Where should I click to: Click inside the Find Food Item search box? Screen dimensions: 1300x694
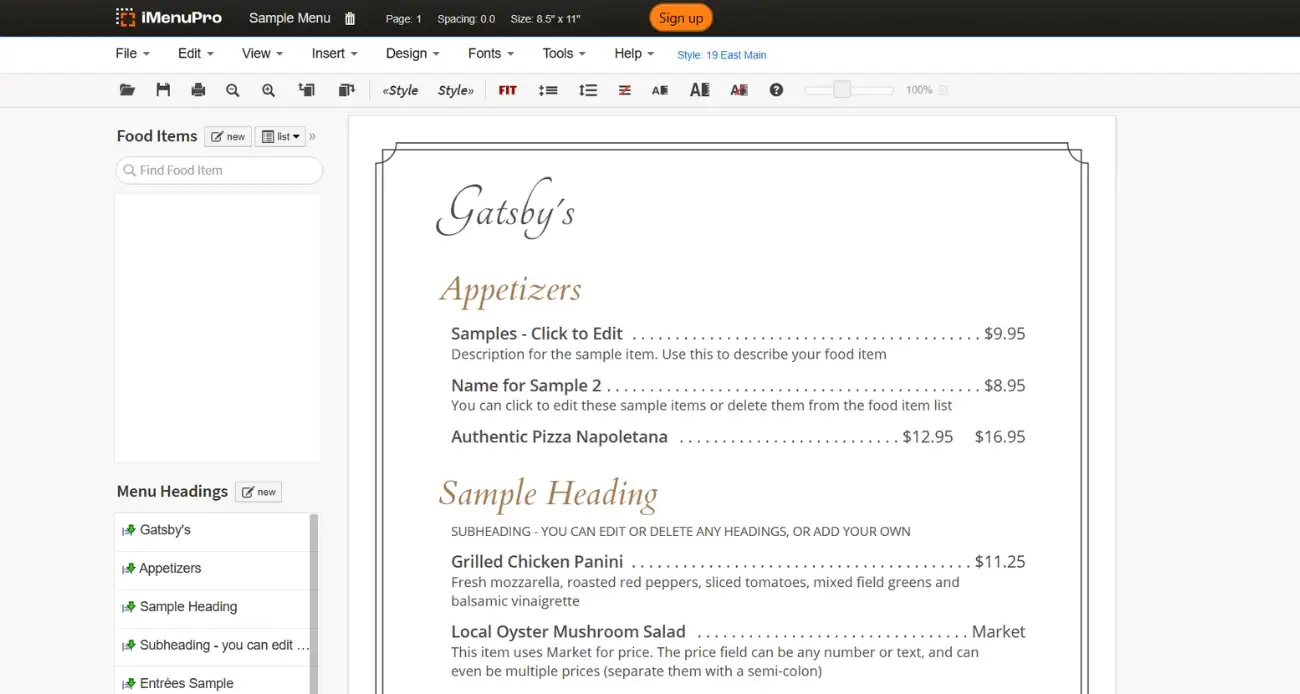(218, 170)
